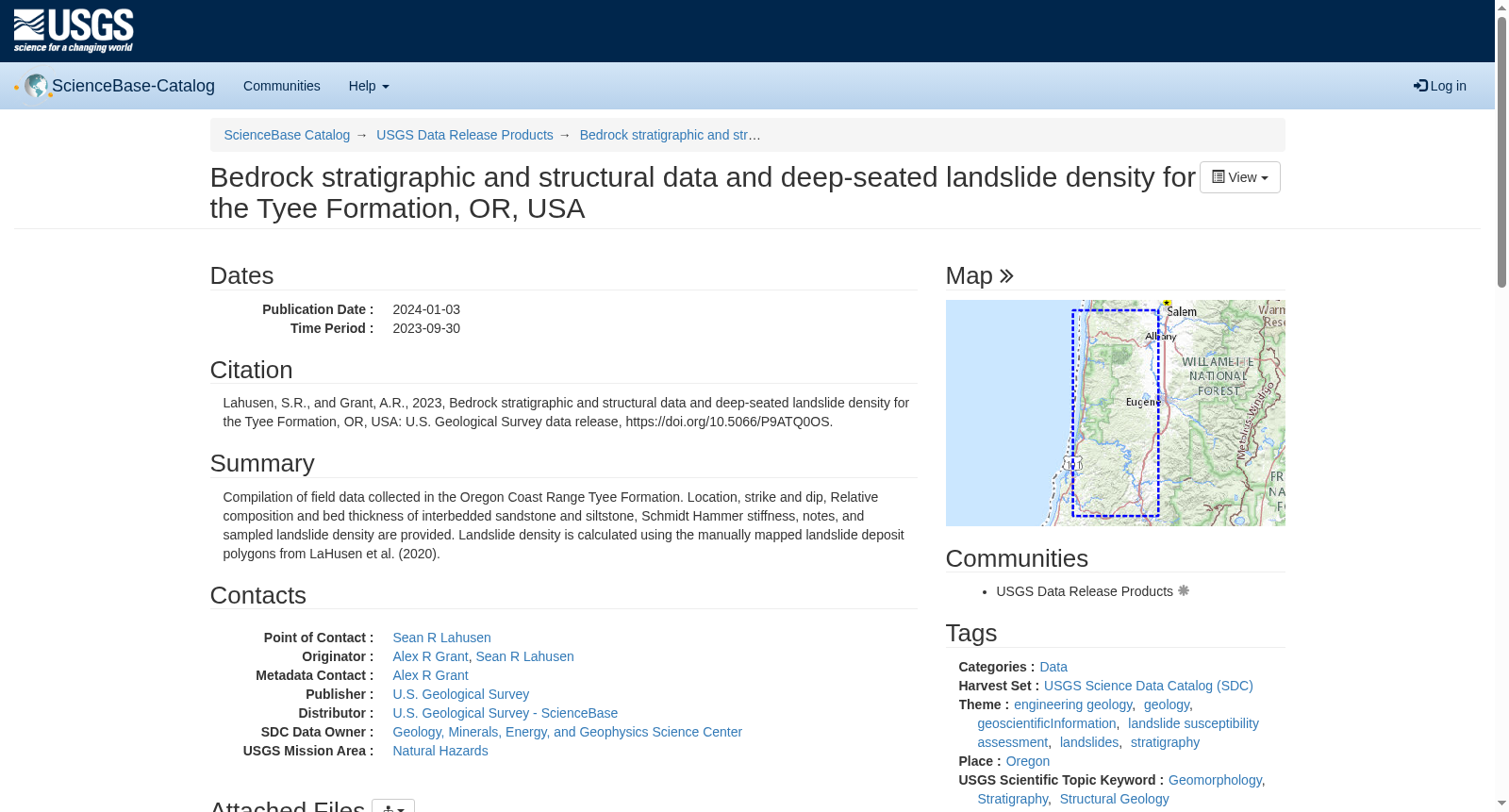
Task: Open USGS Data Release Products breadcrumb
Action: [x=465, y=135]
